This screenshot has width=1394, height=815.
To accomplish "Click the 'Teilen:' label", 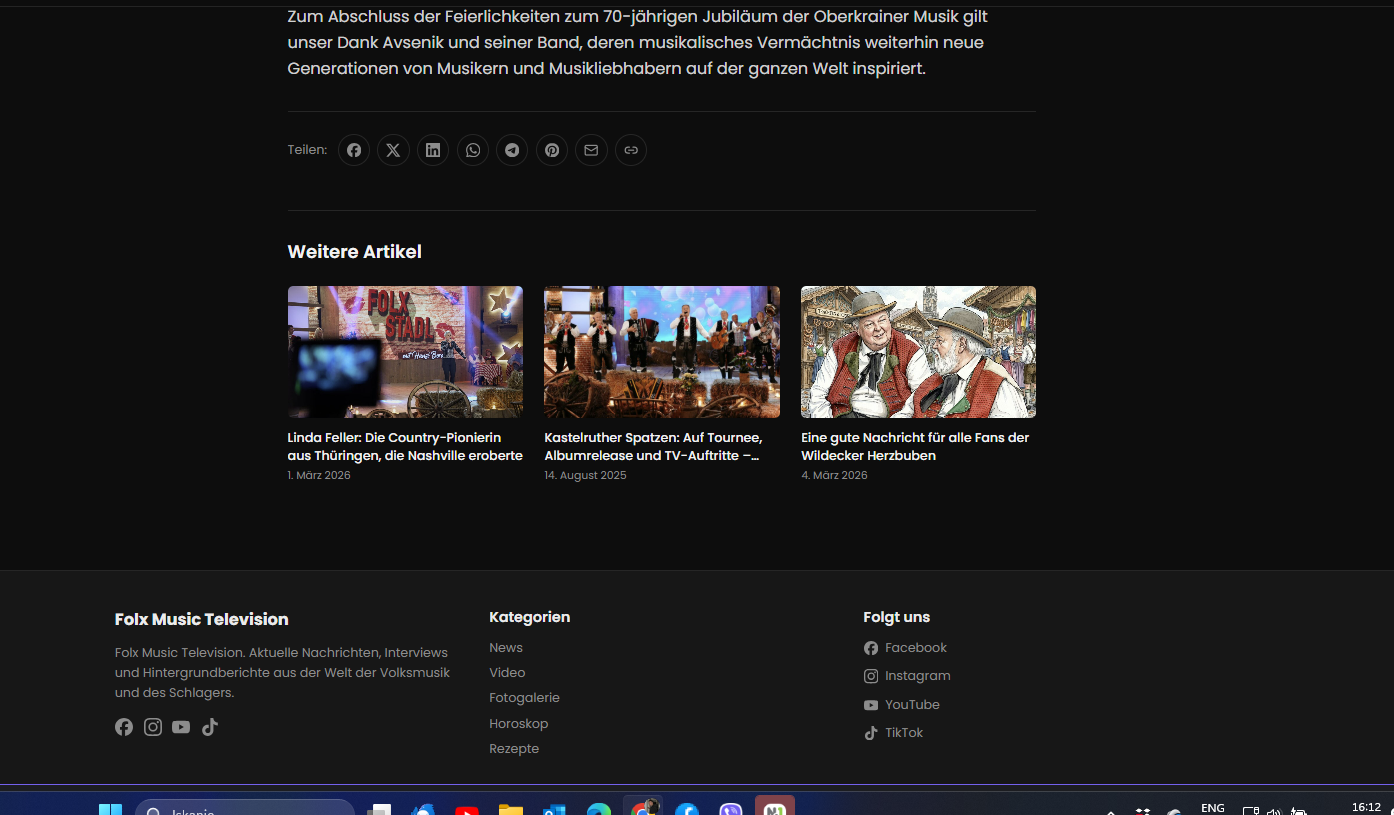I will (307, 150).
